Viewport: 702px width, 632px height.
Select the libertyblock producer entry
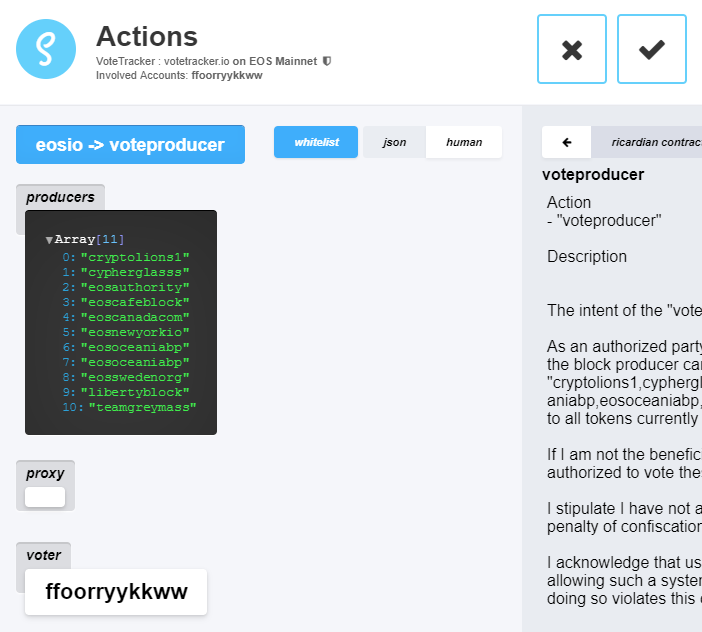pos(135,392)
